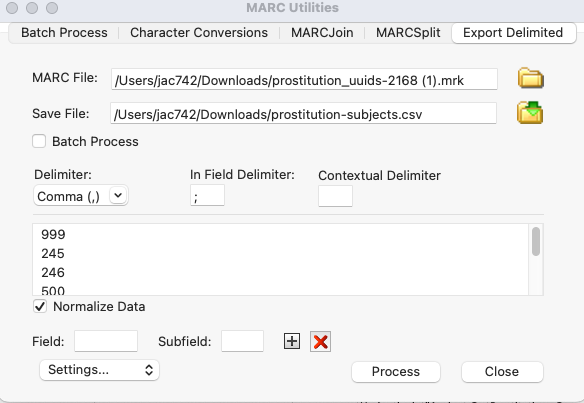Select the MARCSplit tab
The width and height of the screenshot is (584, 403).
coord(408,33)
